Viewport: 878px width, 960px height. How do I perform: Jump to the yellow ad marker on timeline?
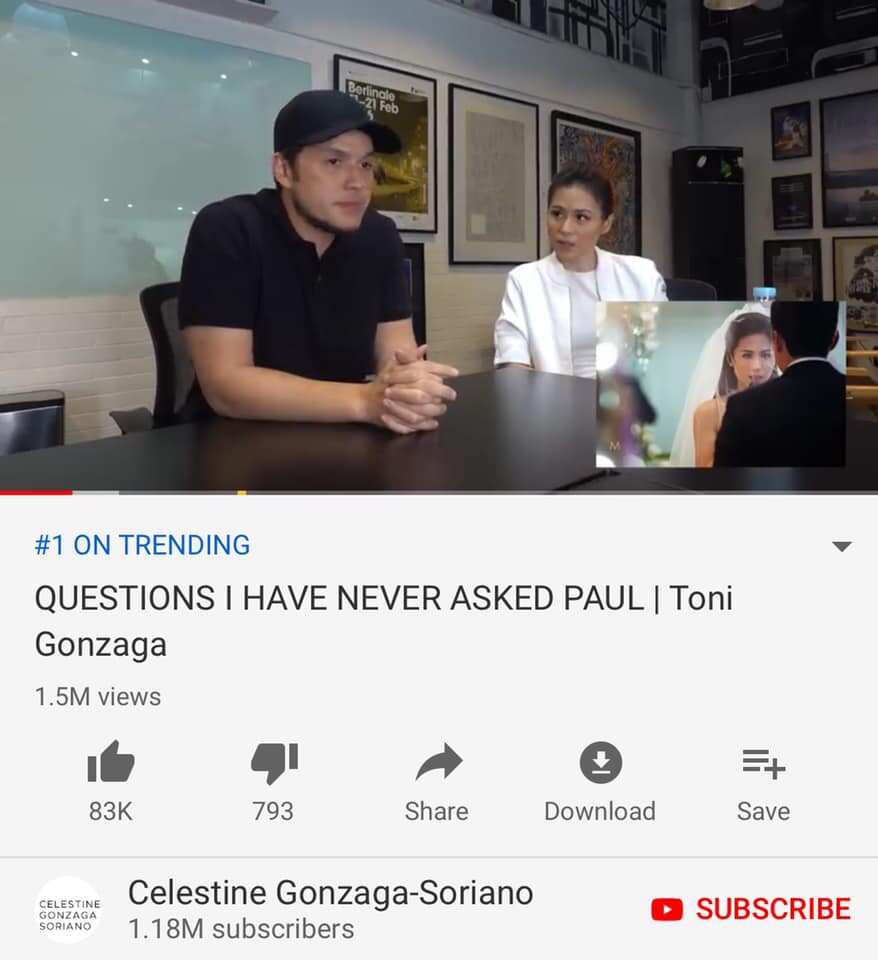tap(242, 492)
